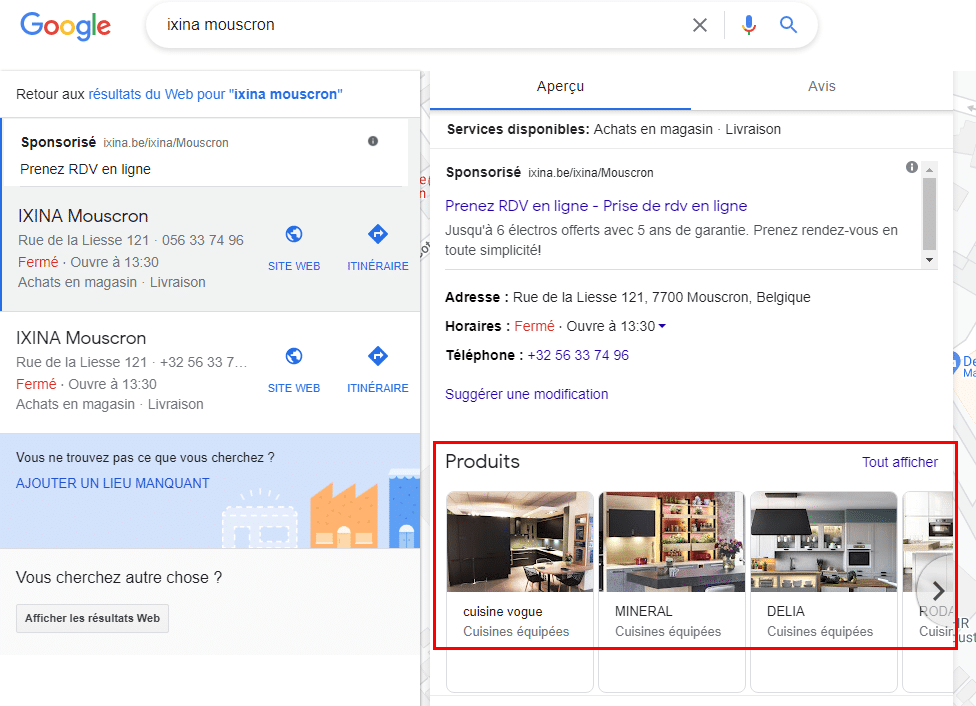Open Suggérer une modification link
The width and height of the screenshot is (976, 706).
pos(526,394)
